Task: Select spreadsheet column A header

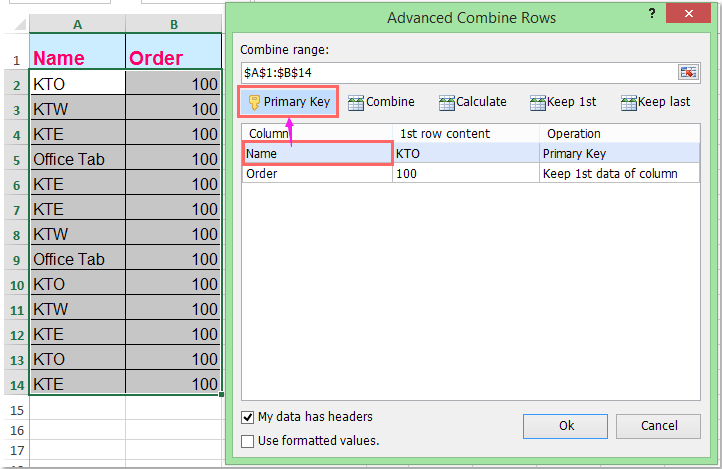Action: (77, 24)
